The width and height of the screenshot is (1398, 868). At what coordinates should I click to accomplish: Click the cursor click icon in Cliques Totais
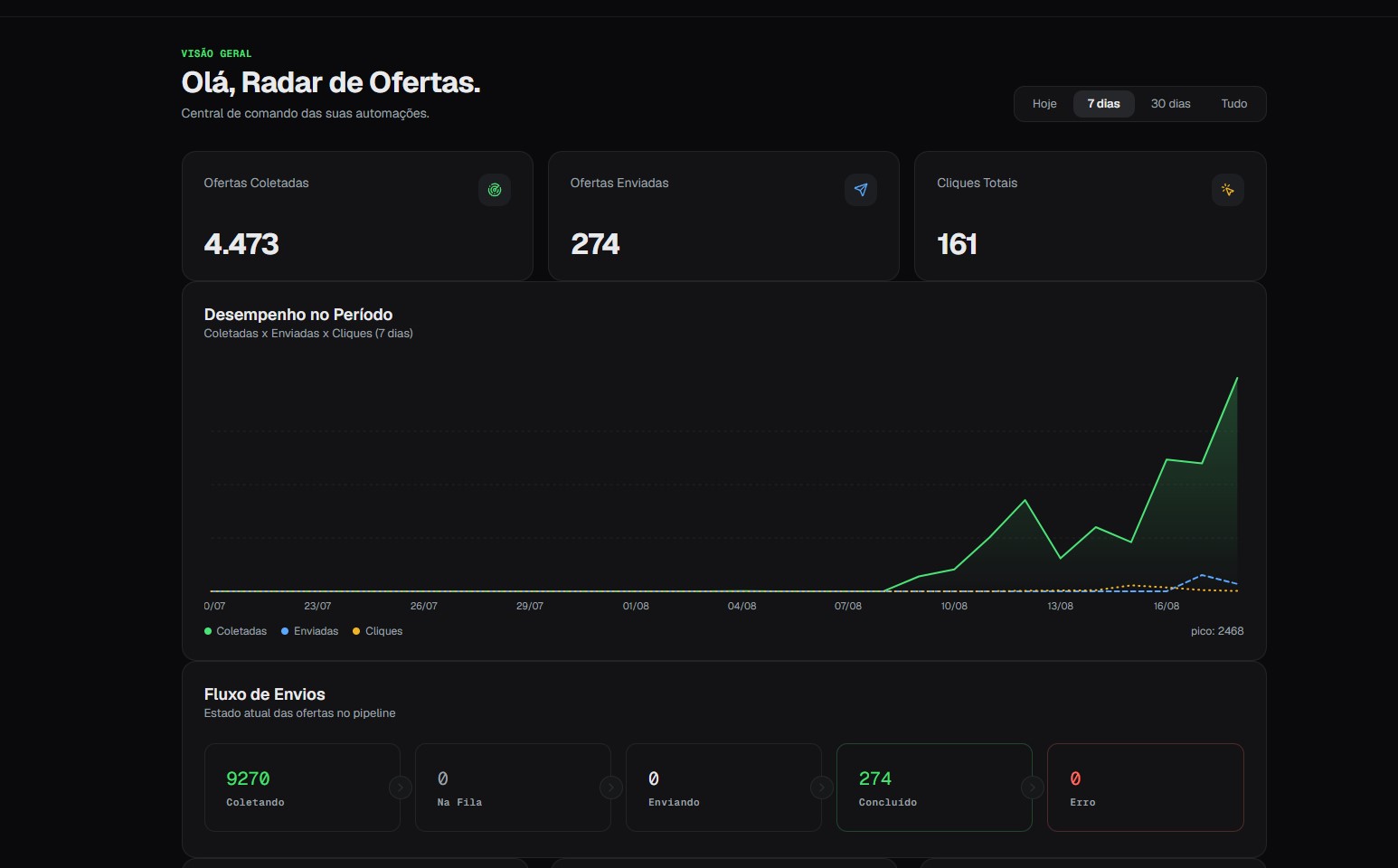point(1228,190)
